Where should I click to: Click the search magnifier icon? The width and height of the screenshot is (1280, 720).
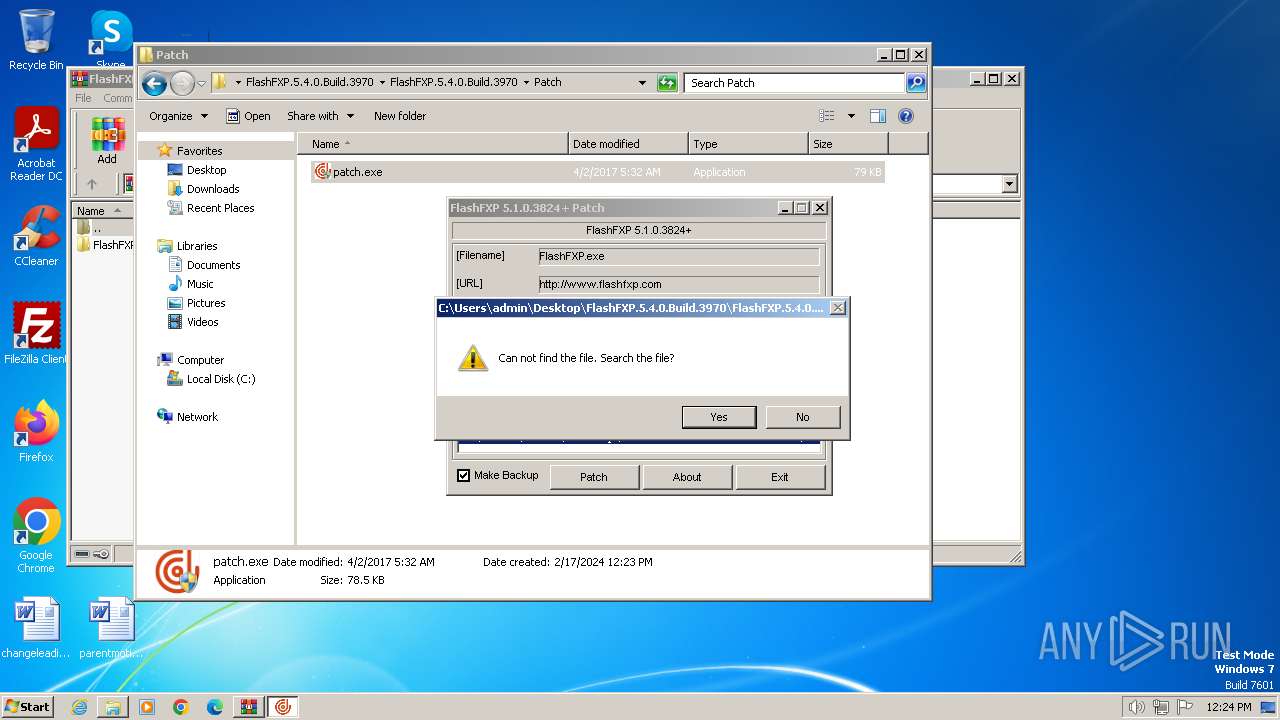coord(916,83)
